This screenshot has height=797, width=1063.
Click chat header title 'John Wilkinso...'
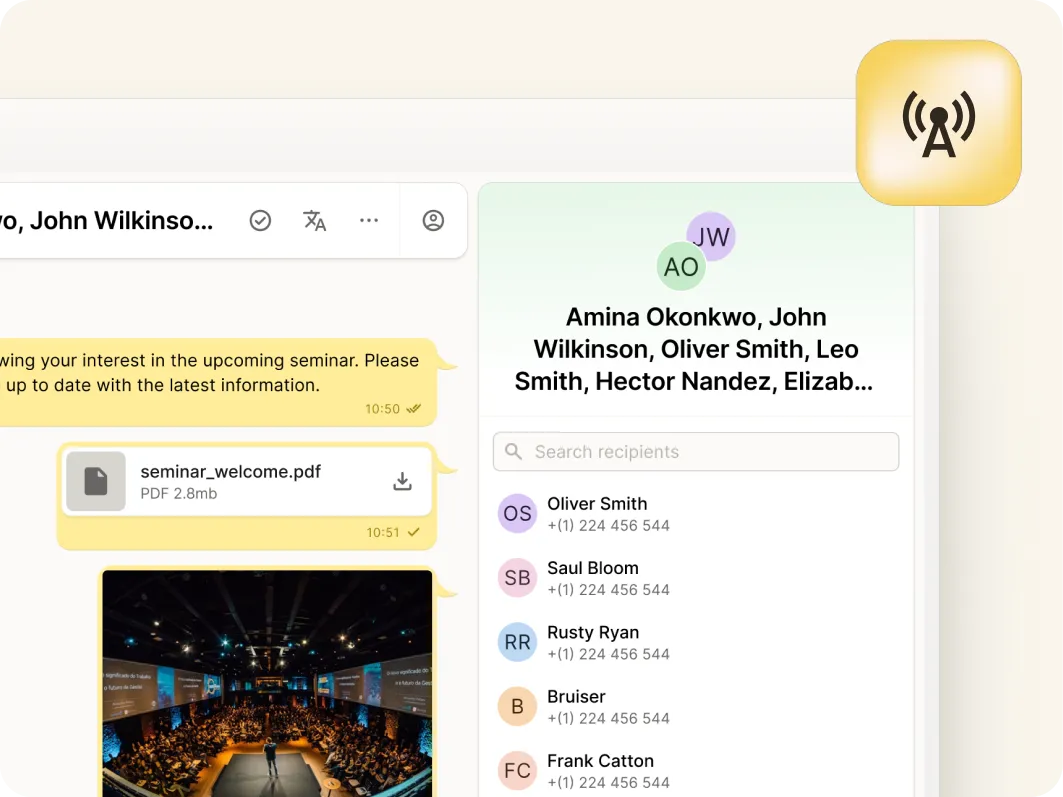tap(121, 220)
